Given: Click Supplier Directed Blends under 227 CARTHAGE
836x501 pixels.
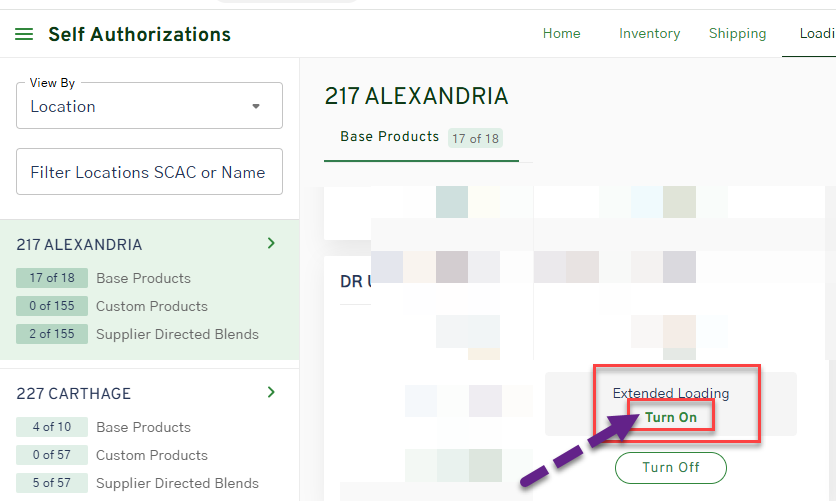Looking at the screenshot, I should [177, 483].
